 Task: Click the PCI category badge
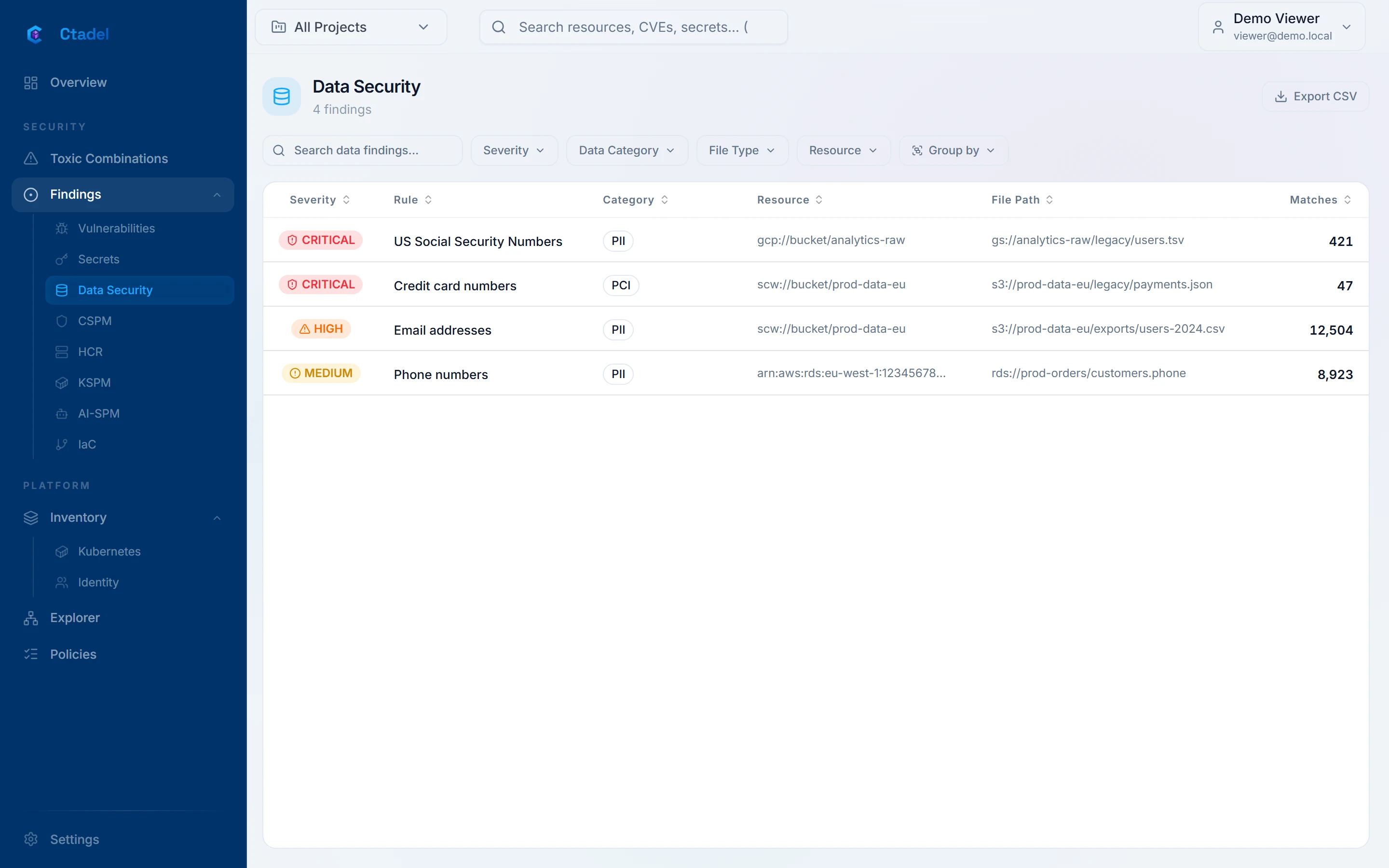point(620,285)
